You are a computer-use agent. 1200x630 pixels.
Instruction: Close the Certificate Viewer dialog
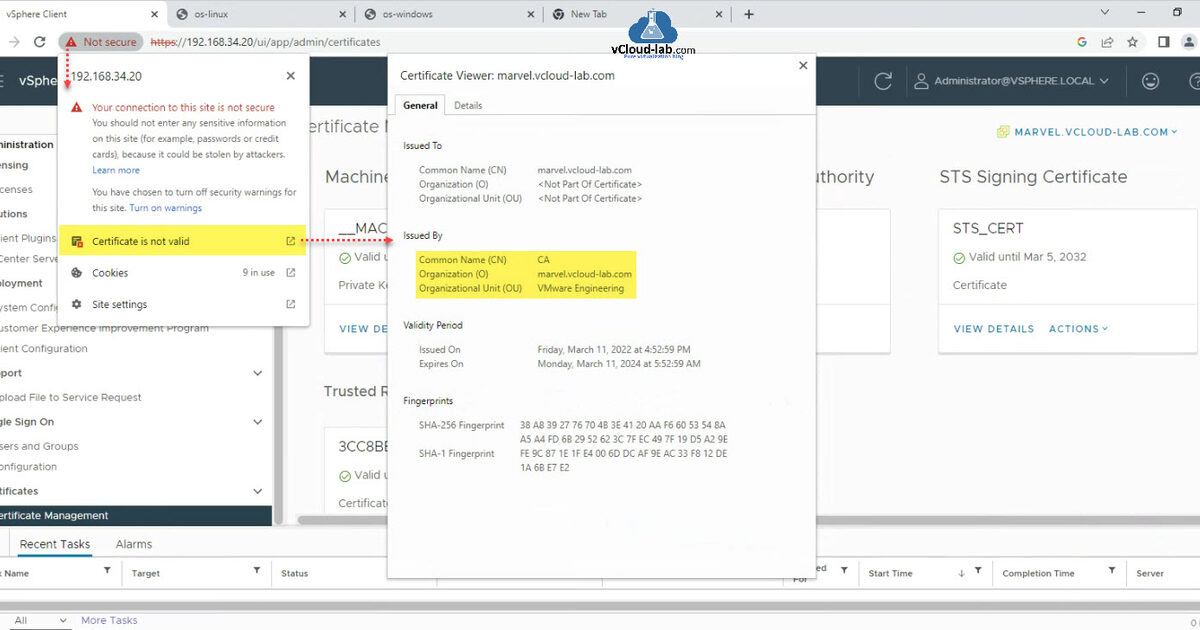tap(802, 66)
